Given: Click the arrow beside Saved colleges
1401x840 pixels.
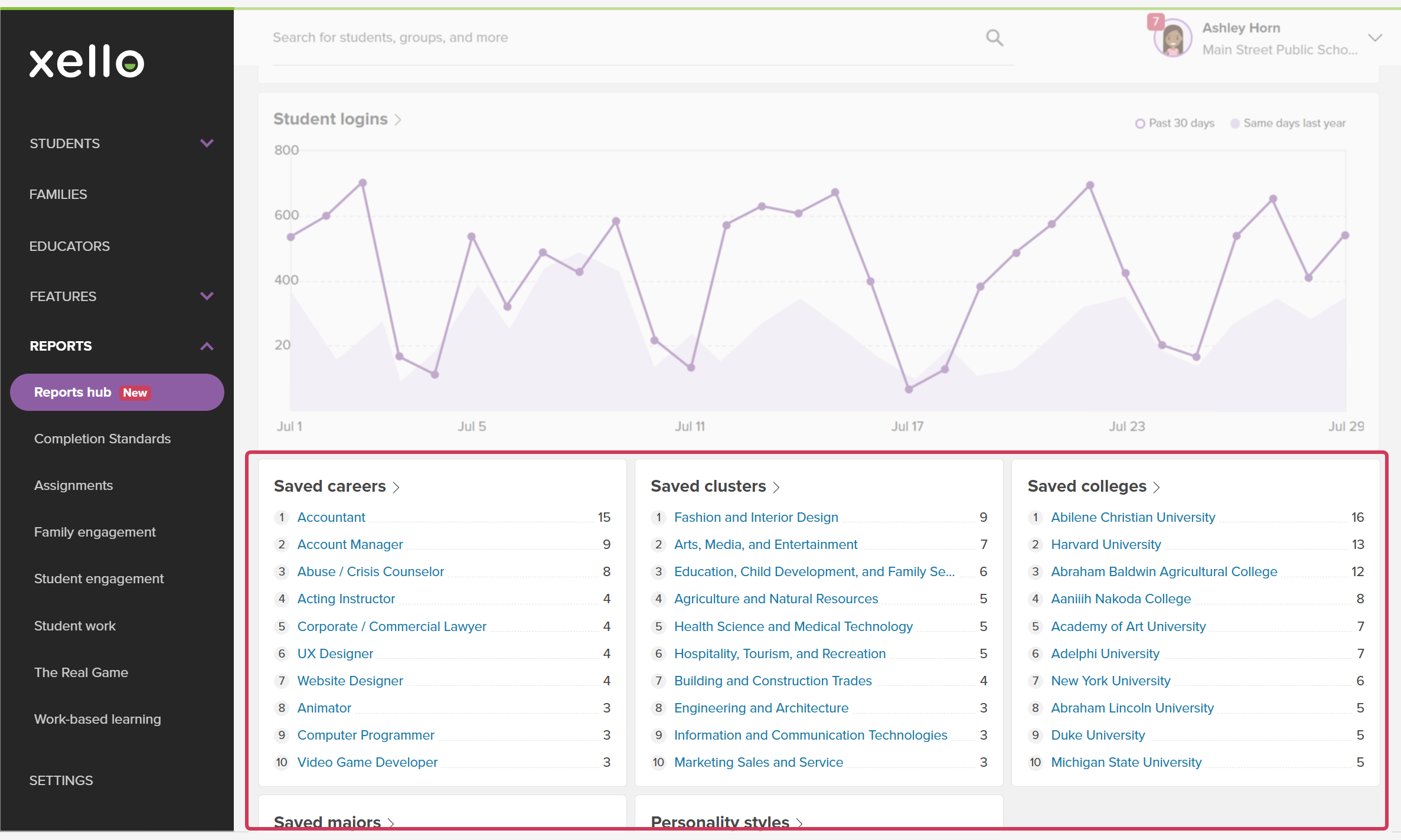Looking at the screenshot, I should [1157, 487].
